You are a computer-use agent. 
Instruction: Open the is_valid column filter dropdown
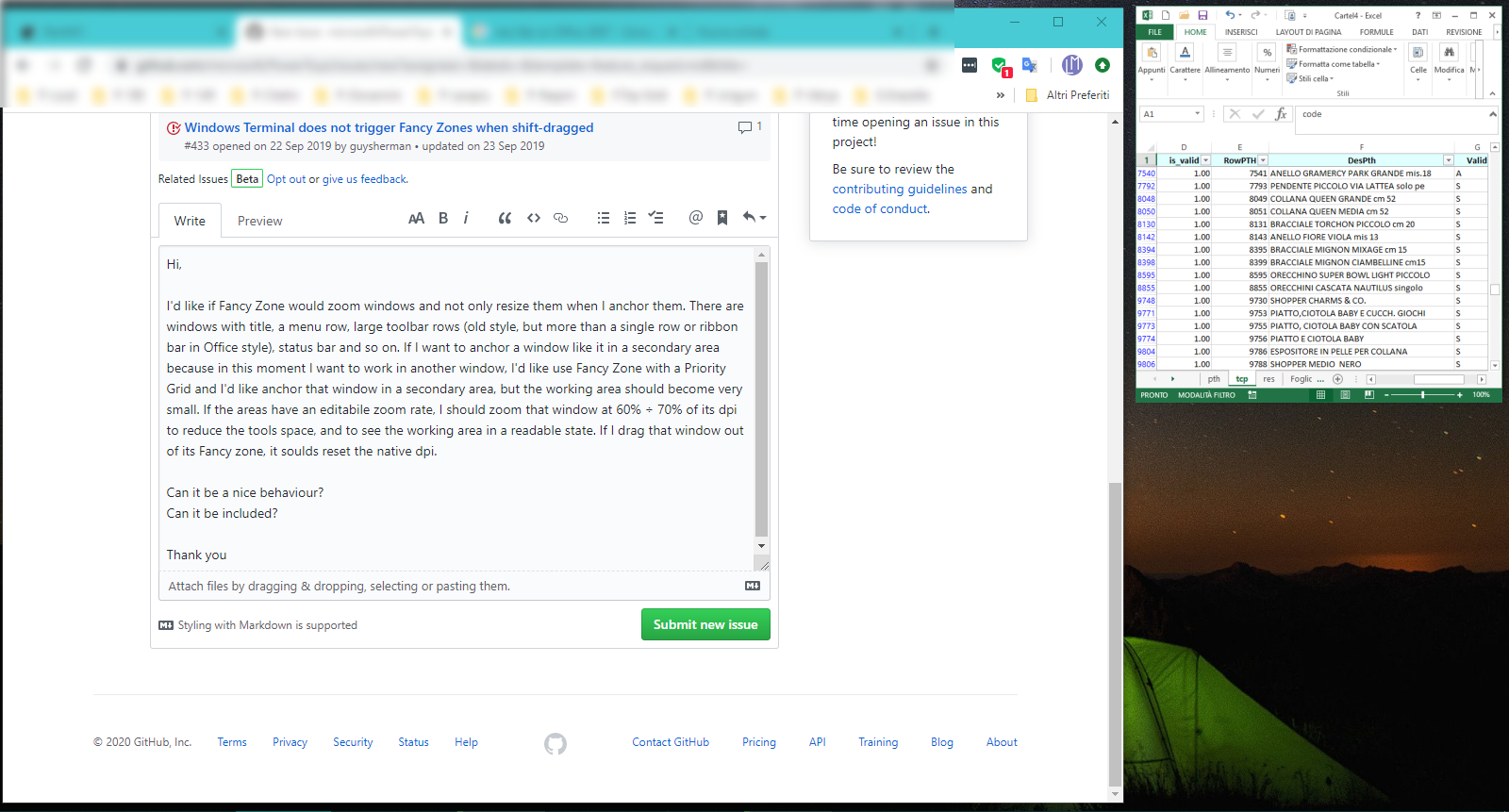[1205, 160]
